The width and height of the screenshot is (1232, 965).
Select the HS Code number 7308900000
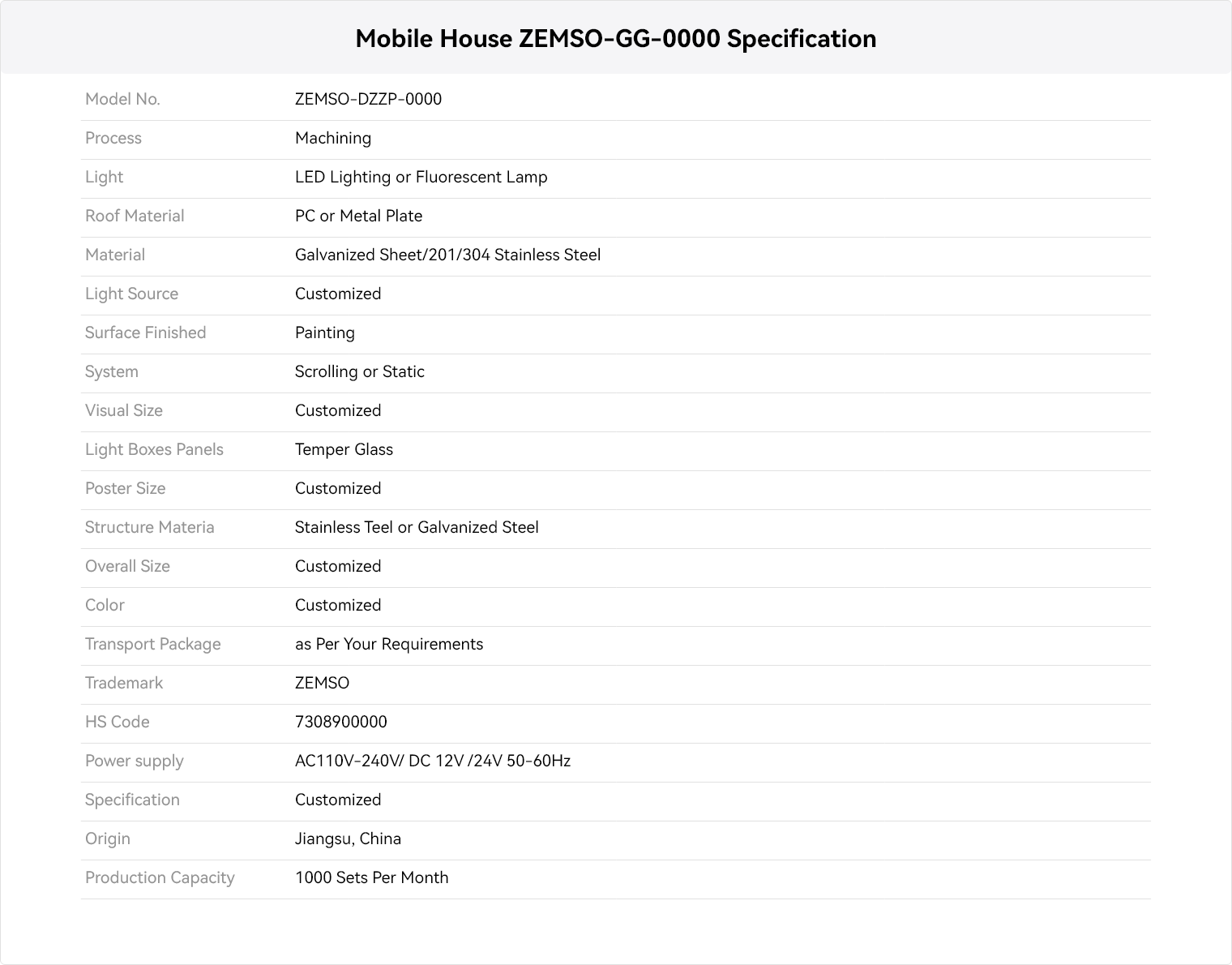pyautogui.click(x=340, y=722)
